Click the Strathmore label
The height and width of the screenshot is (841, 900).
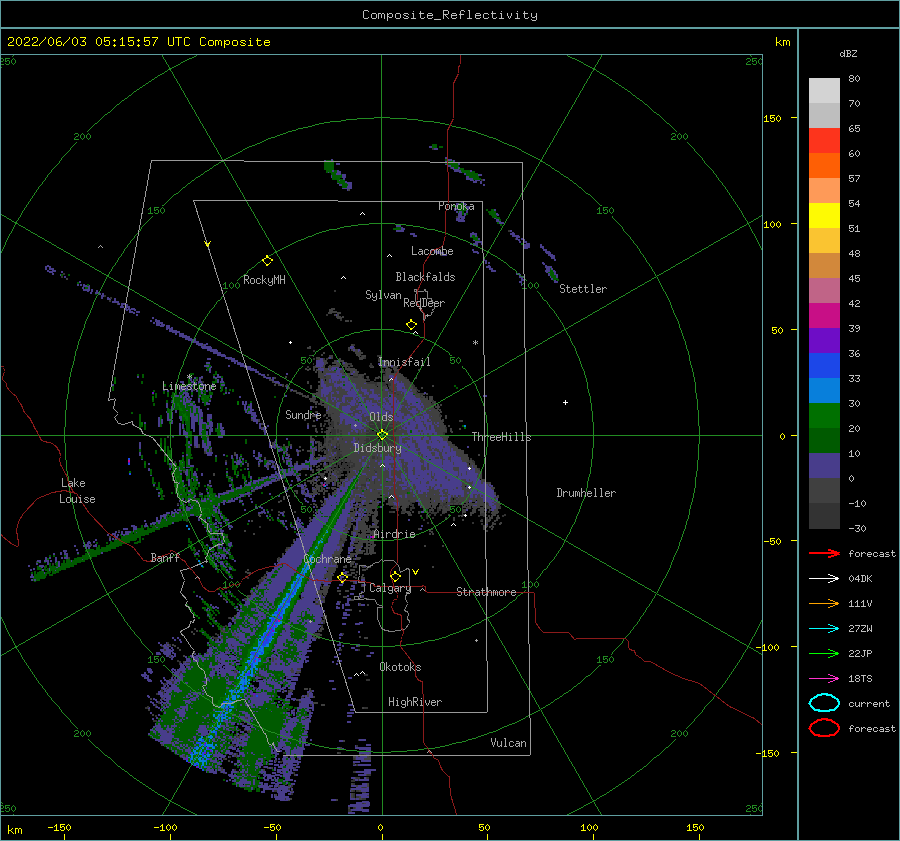pos(486,592)
